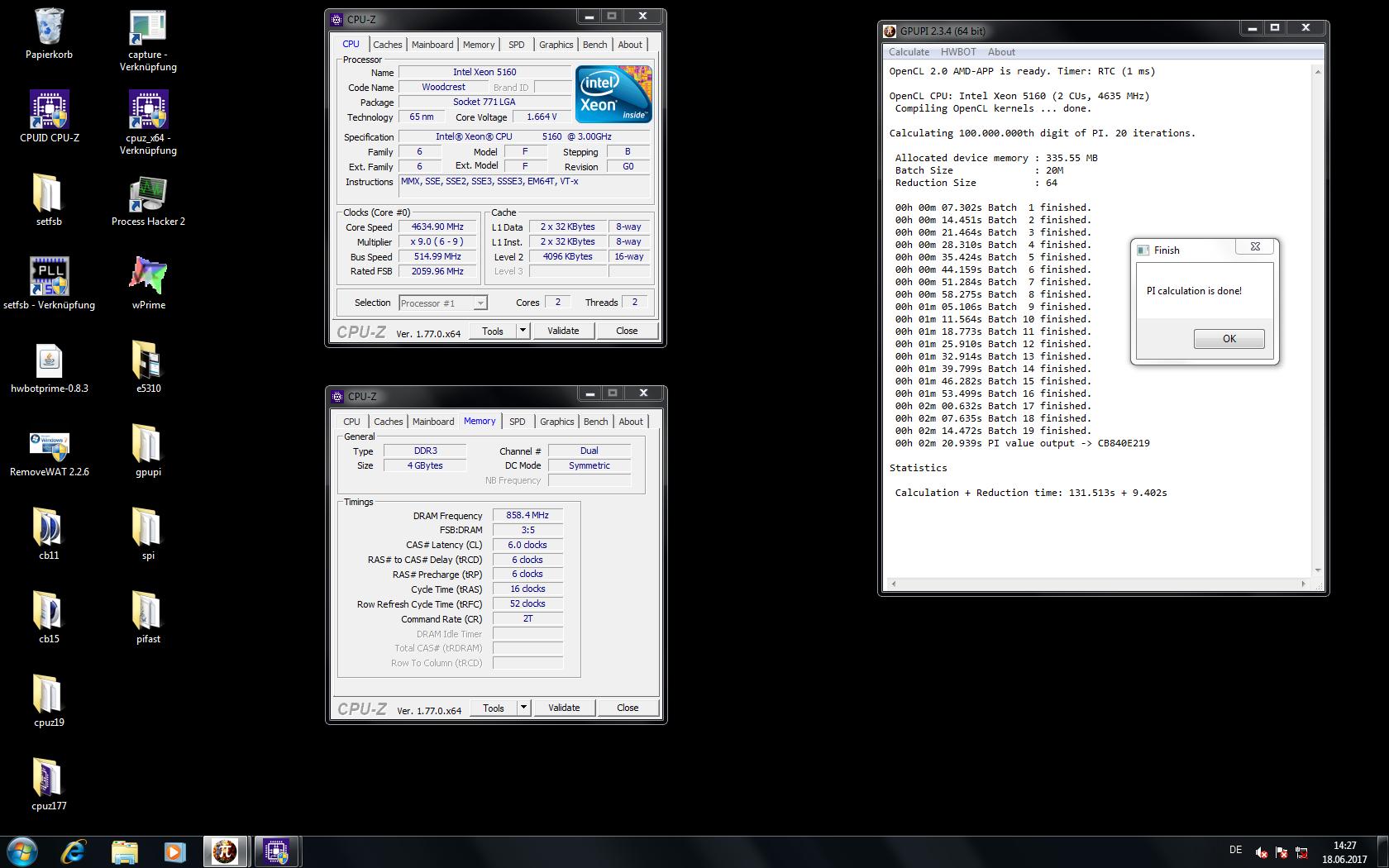Open the pifast folder icon
The width and height of the screenshot is (1389, 868).
[148, 617]
